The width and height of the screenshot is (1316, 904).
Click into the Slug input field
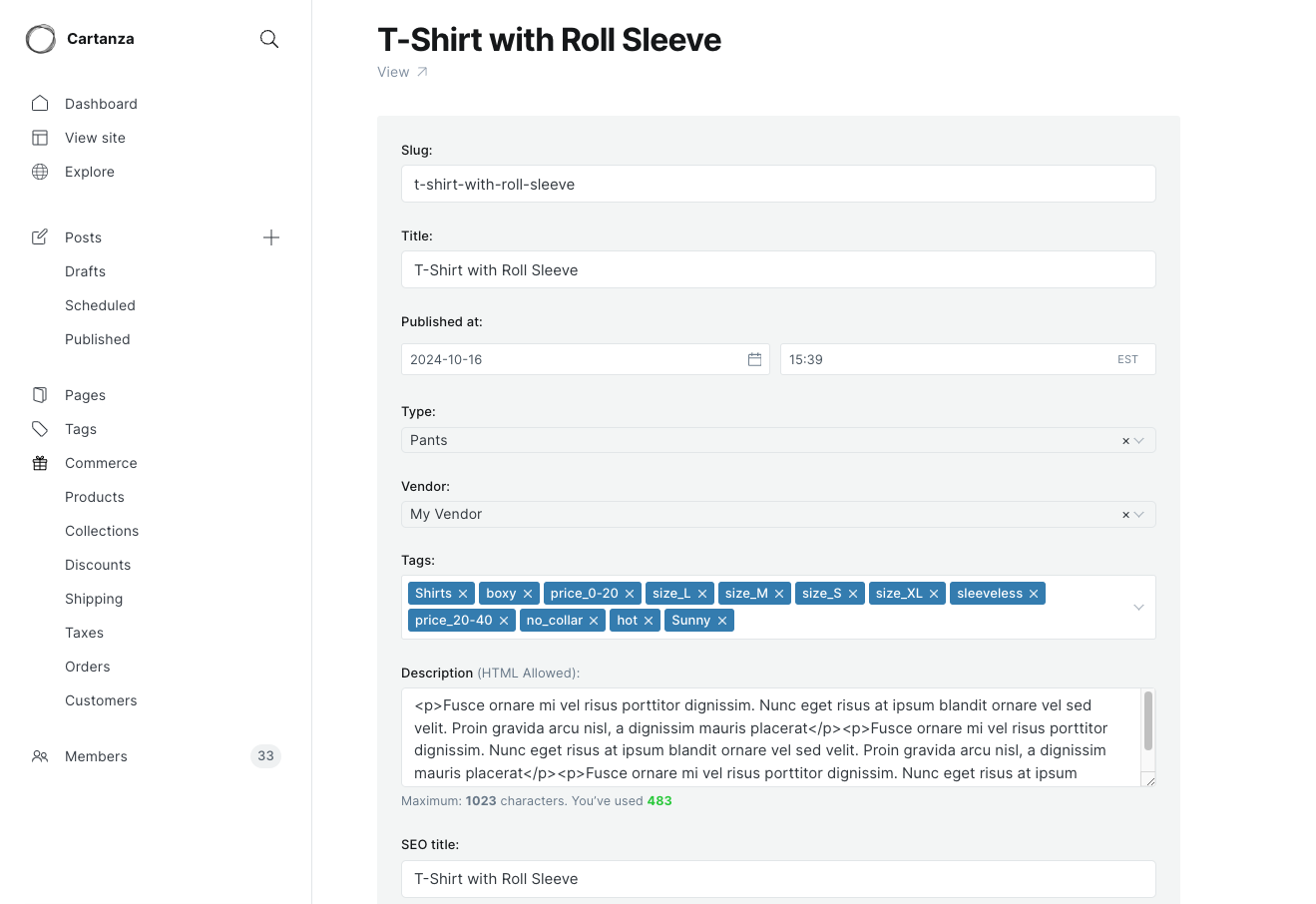778,185
